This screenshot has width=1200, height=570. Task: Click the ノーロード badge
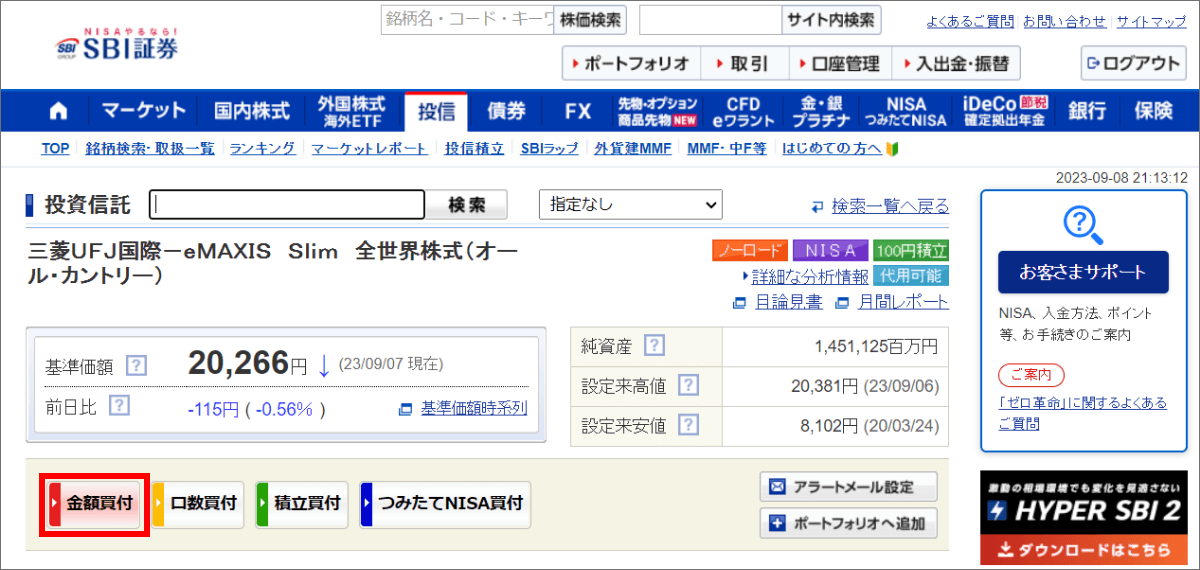coord(750,250)
